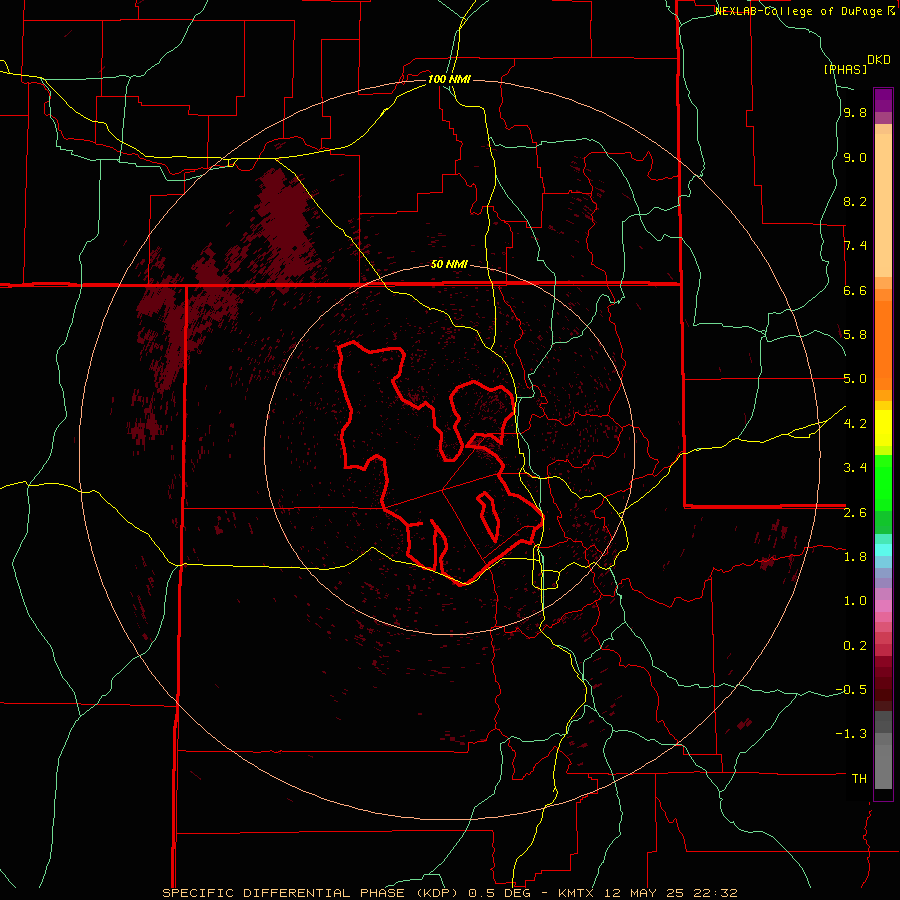Click the 100 NMI range ring label

pos(449,79)
